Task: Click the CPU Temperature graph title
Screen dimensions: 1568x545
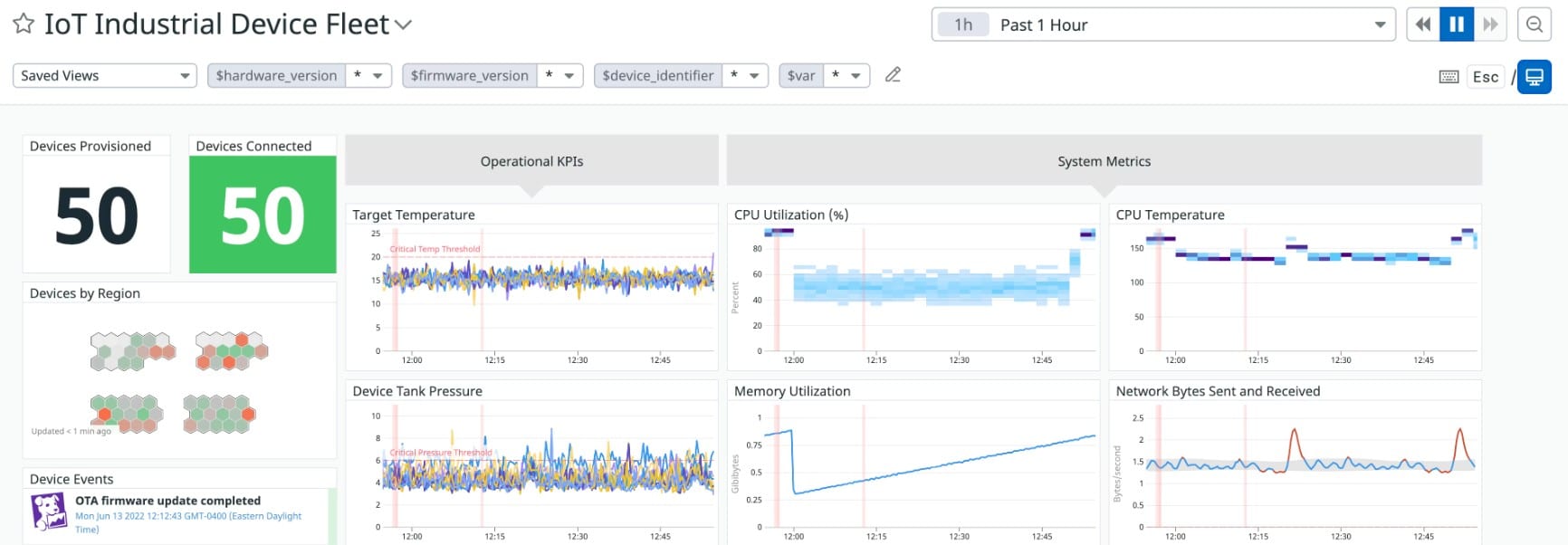Action: point(1170,215)
